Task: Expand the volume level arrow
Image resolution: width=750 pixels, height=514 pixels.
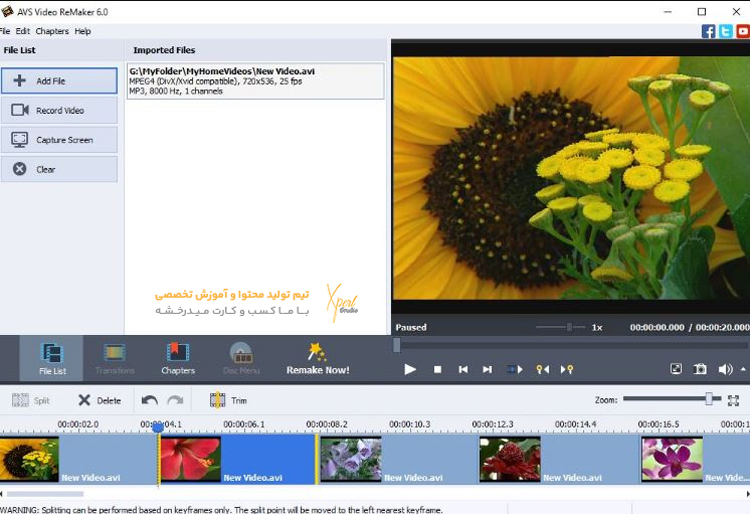Action: point(743,369)
